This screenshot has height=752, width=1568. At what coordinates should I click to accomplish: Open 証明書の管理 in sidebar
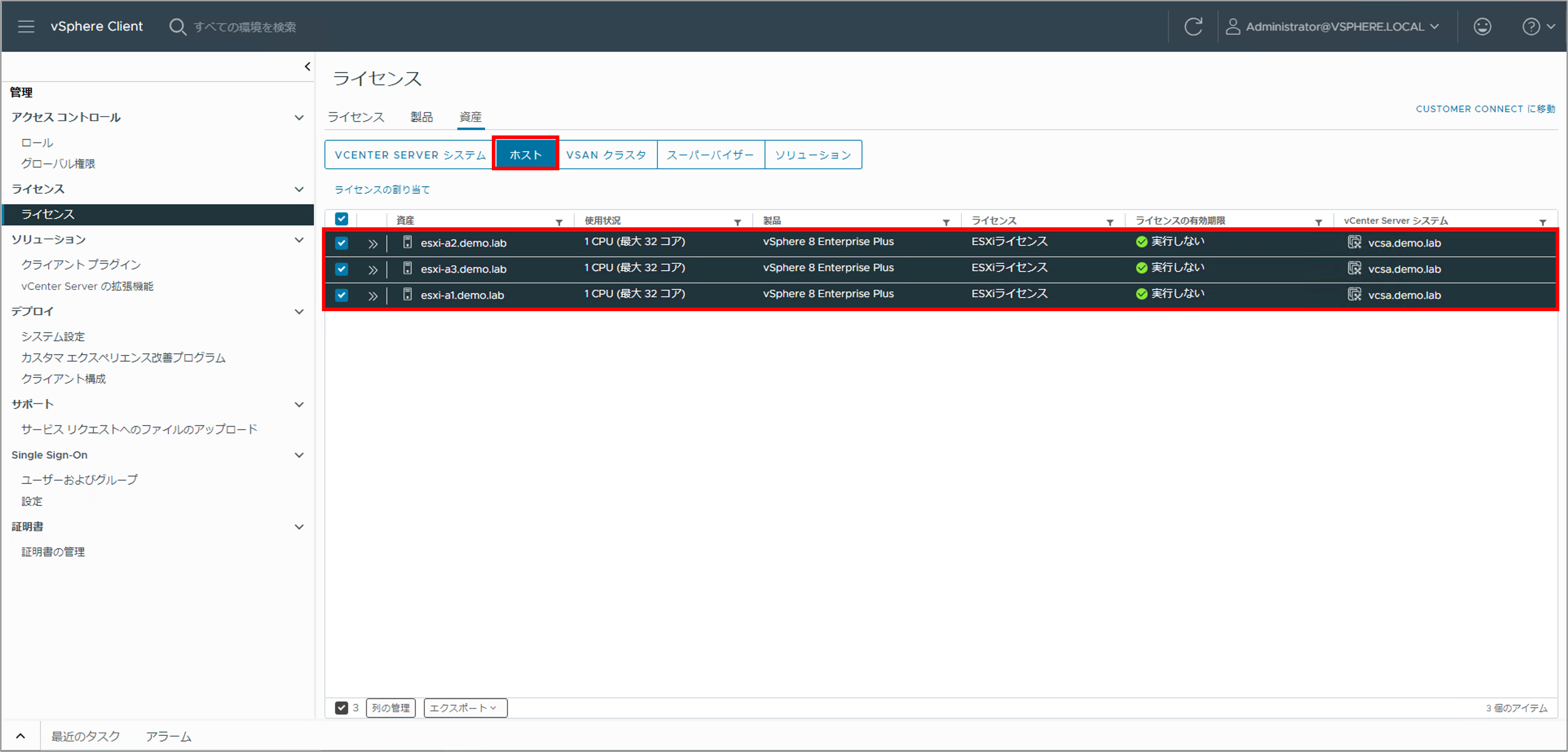(53, 552)
